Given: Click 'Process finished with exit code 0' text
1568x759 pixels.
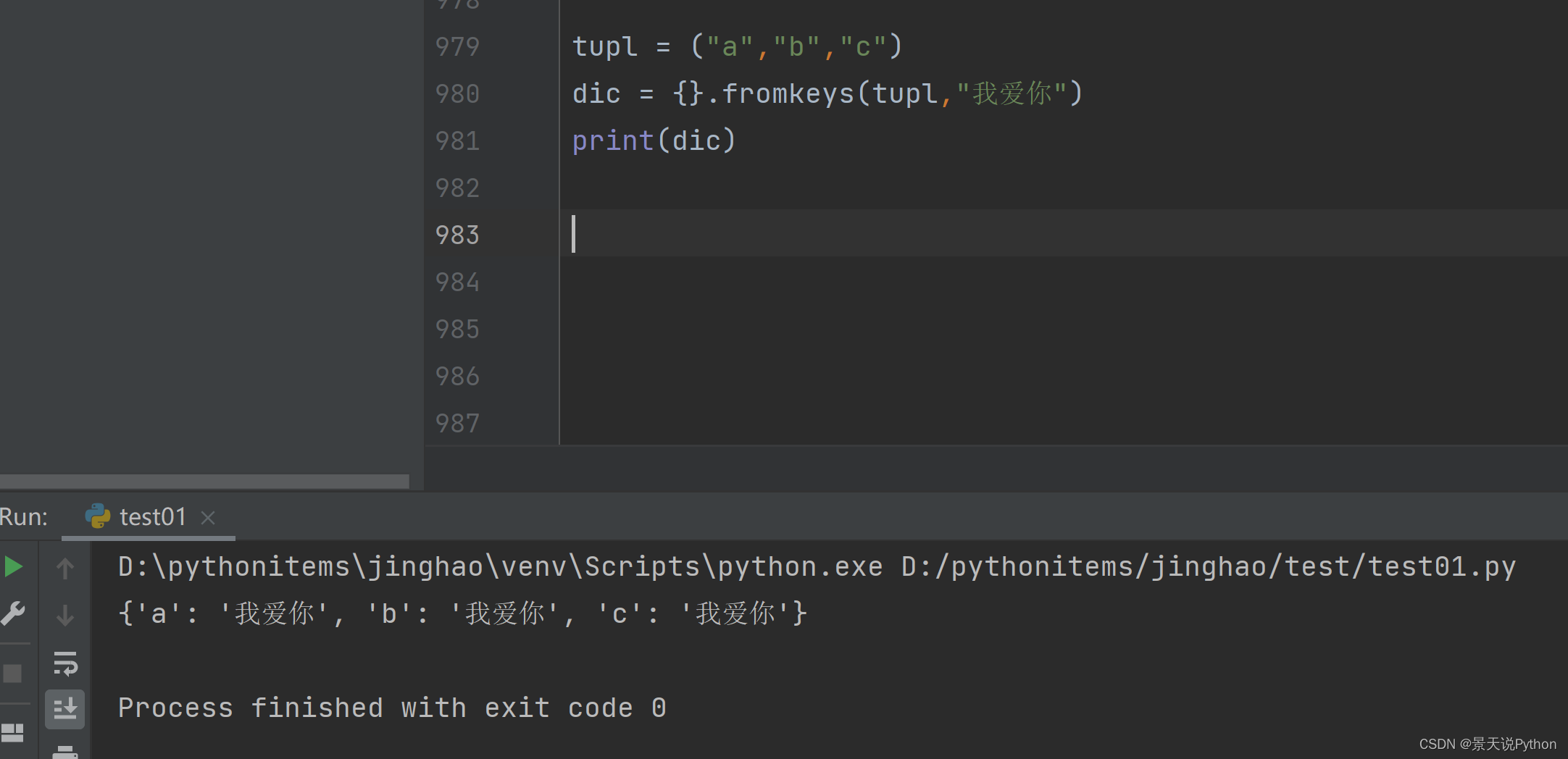Looking at the screenshot, I should point(392,708).
